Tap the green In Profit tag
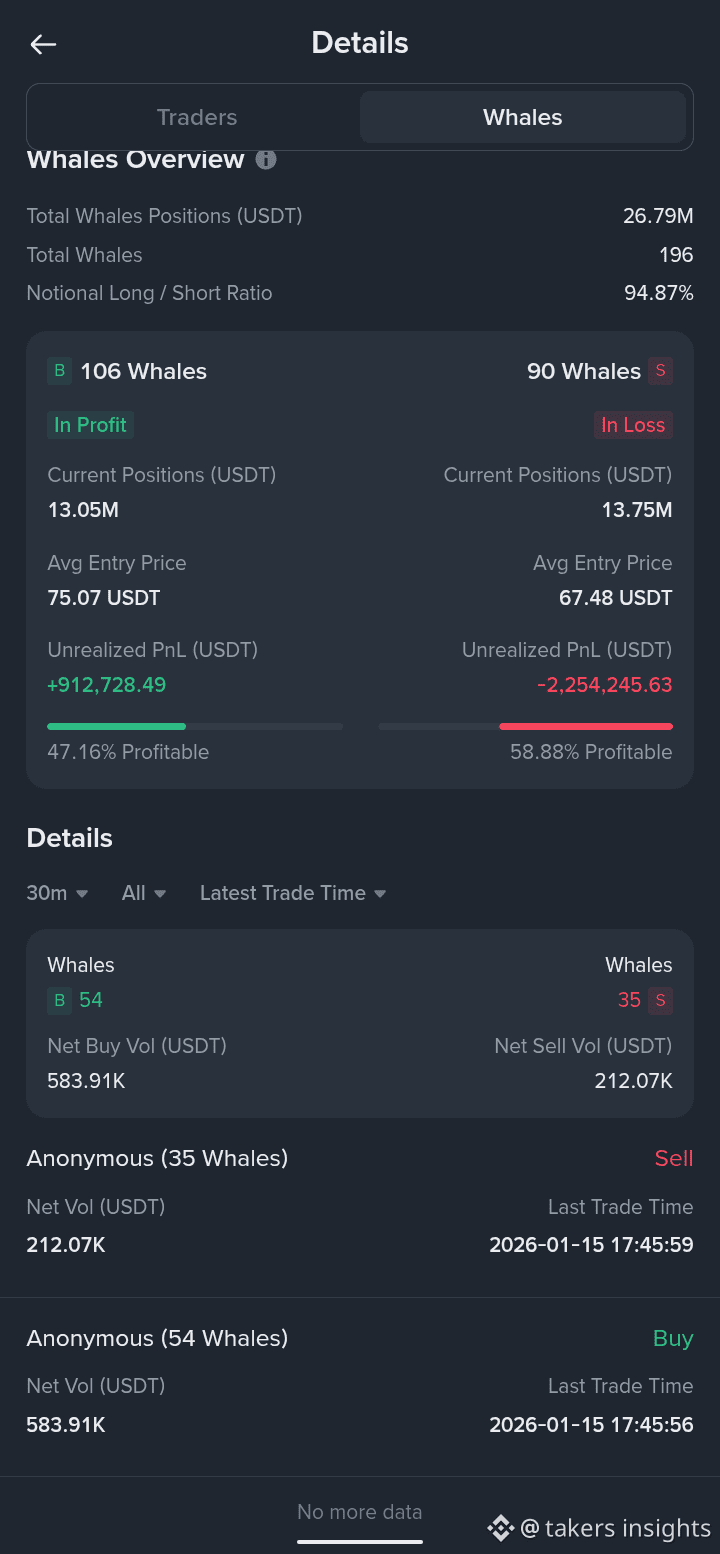This screenshot has width=720, height=1554. (90, 425)
